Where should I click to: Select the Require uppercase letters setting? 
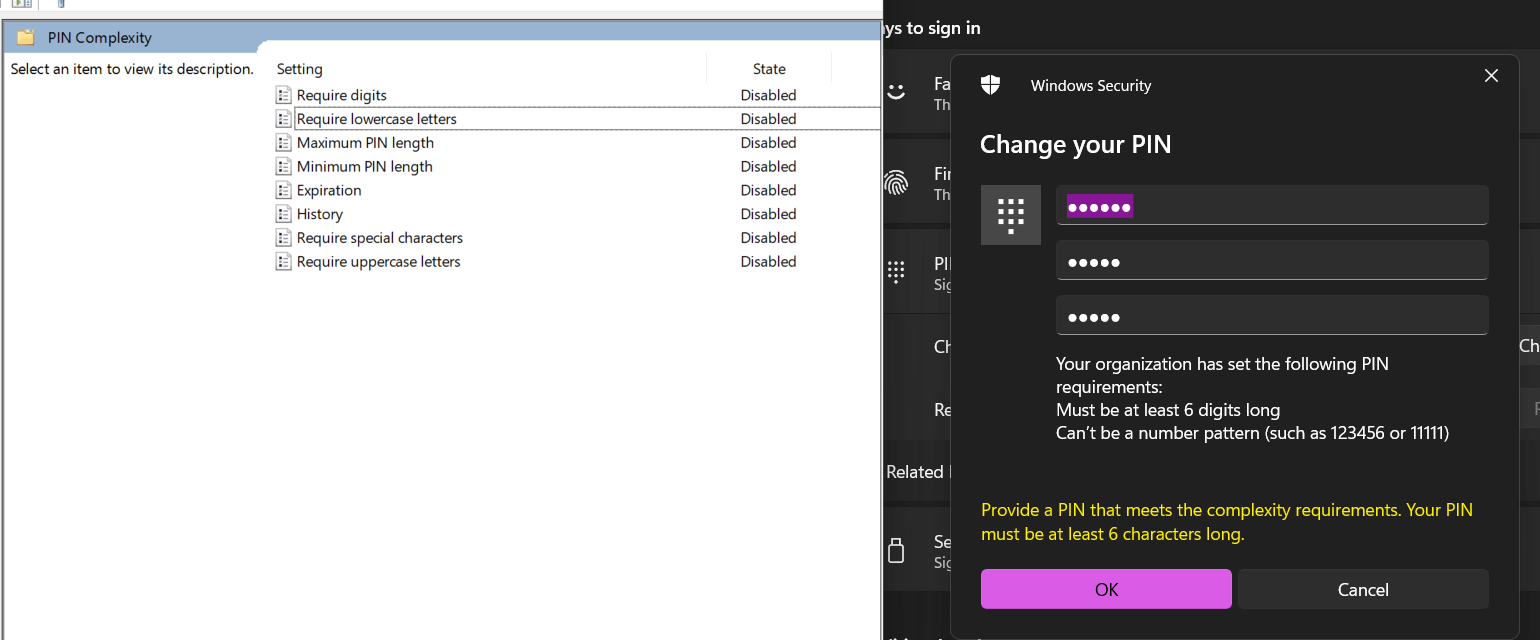point(379,262)
